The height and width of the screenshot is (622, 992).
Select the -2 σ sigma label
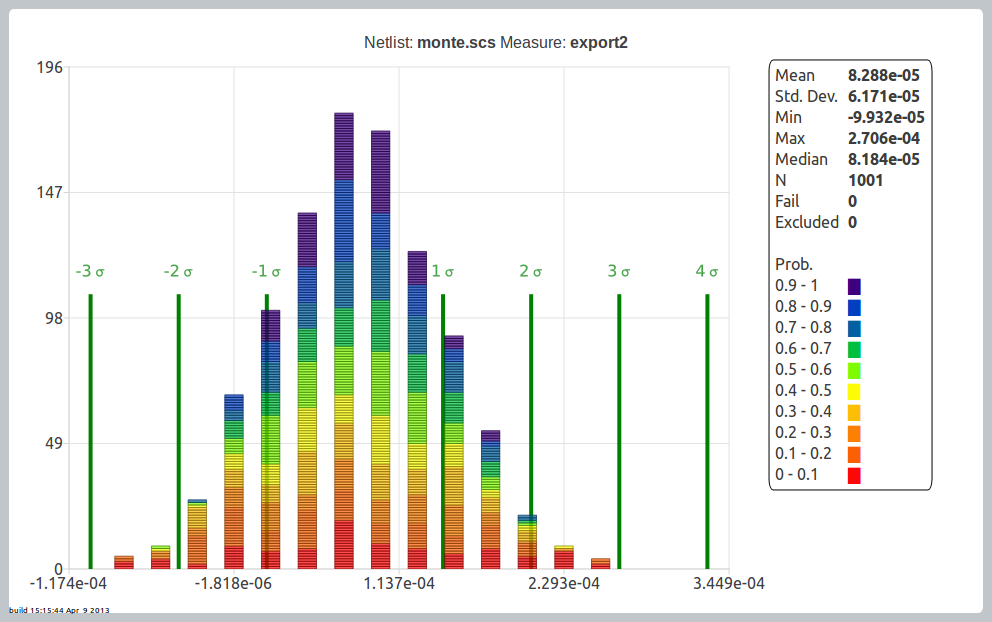[x=178, y=271]
